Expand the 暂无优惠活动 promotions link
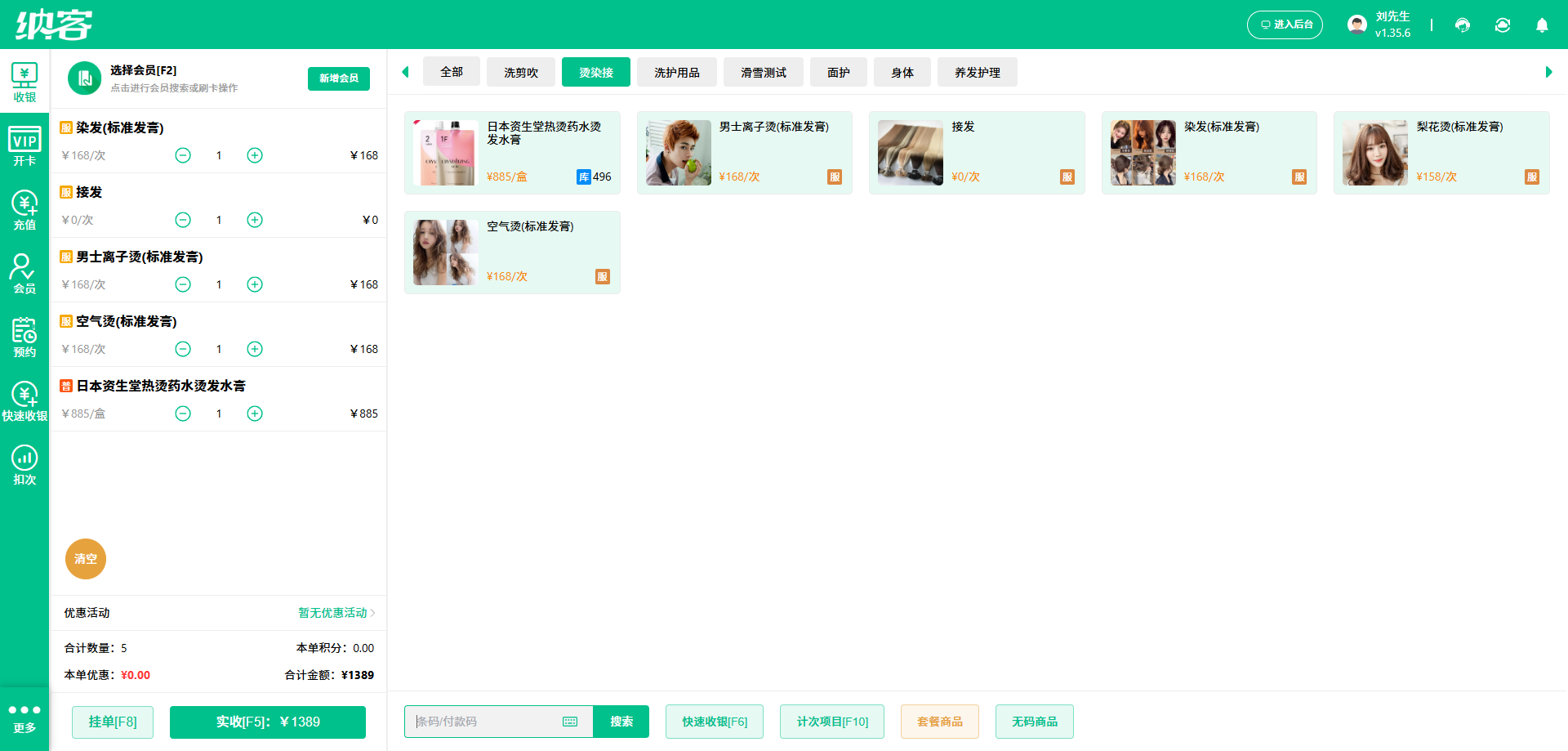Screen dimensions: 1568x751 point(336,613)
